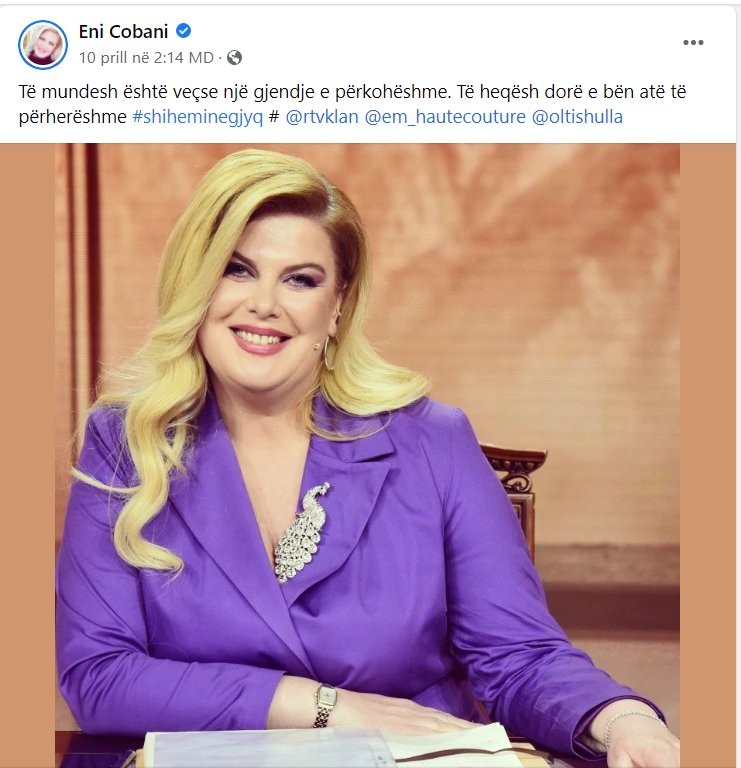This screenshot has height=768, width=741.
Task: Open Eni Cobani's round profile picture
Action: [43, 45]
